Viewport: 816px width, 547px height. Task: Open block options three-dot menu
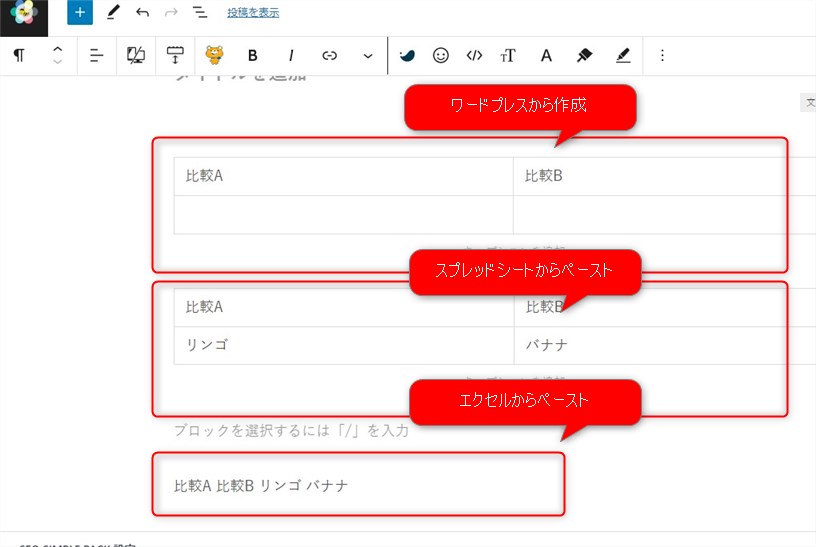pyautogui.click(x=662, y=55)
